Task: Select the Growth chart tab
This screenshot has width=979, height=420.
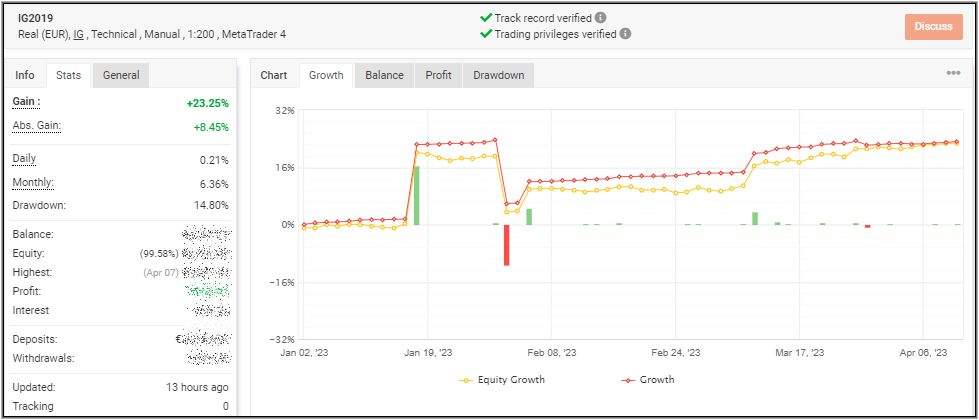Action: click(x=326, y=75)
